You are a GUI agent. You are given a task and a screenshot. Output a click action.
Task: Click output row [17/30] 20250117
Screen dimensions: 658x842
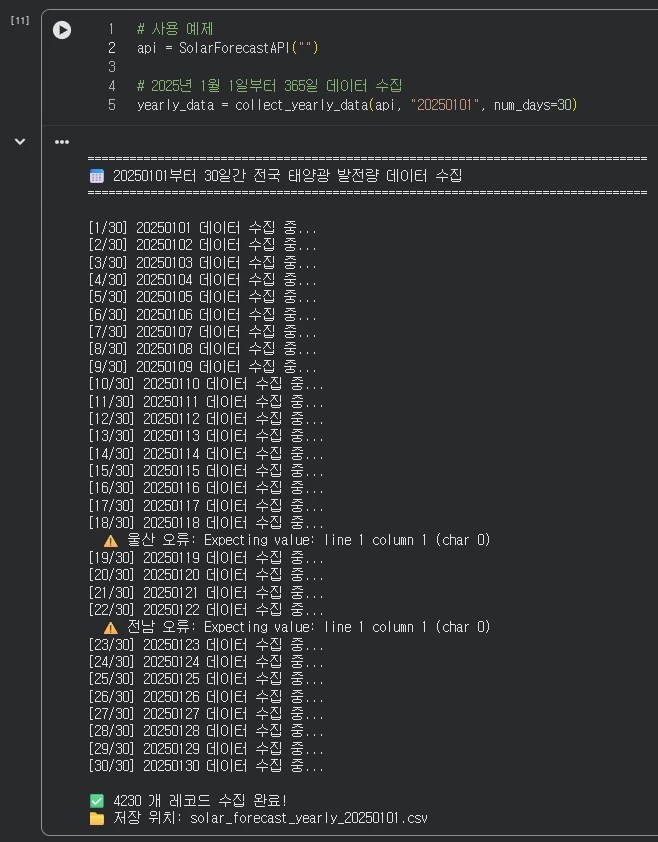(x=206, y=506)
